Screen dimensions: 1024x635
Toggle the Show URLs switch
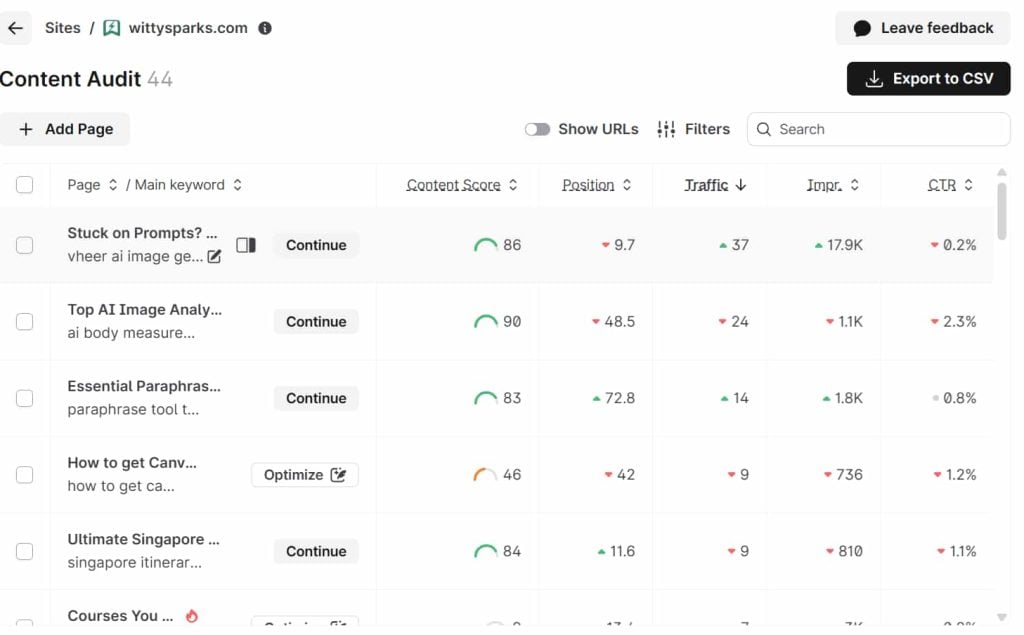coord(537,129)
